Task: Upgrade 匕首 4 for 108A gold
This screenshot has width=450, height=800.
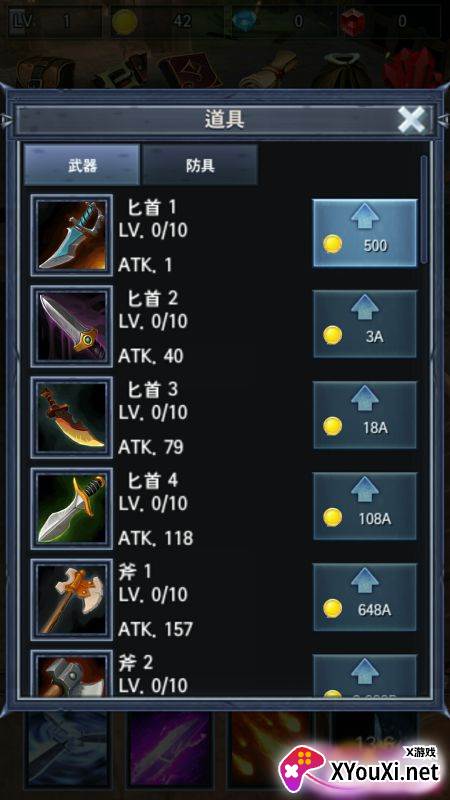Action: pyautogui.click(x=365, y=506)
